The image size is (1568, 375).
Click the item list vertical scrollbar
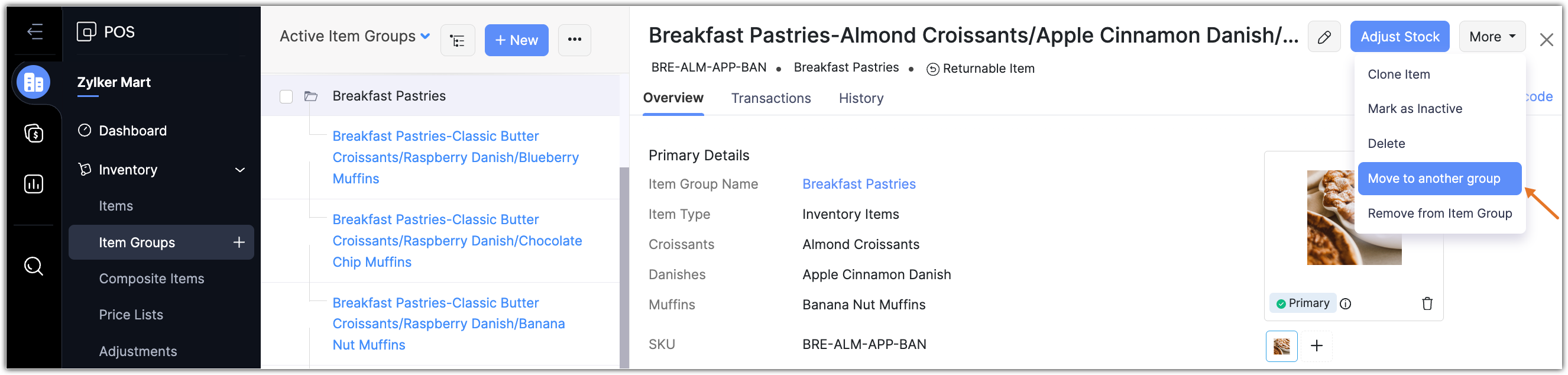pyautogui.click(x=624, y=268)
